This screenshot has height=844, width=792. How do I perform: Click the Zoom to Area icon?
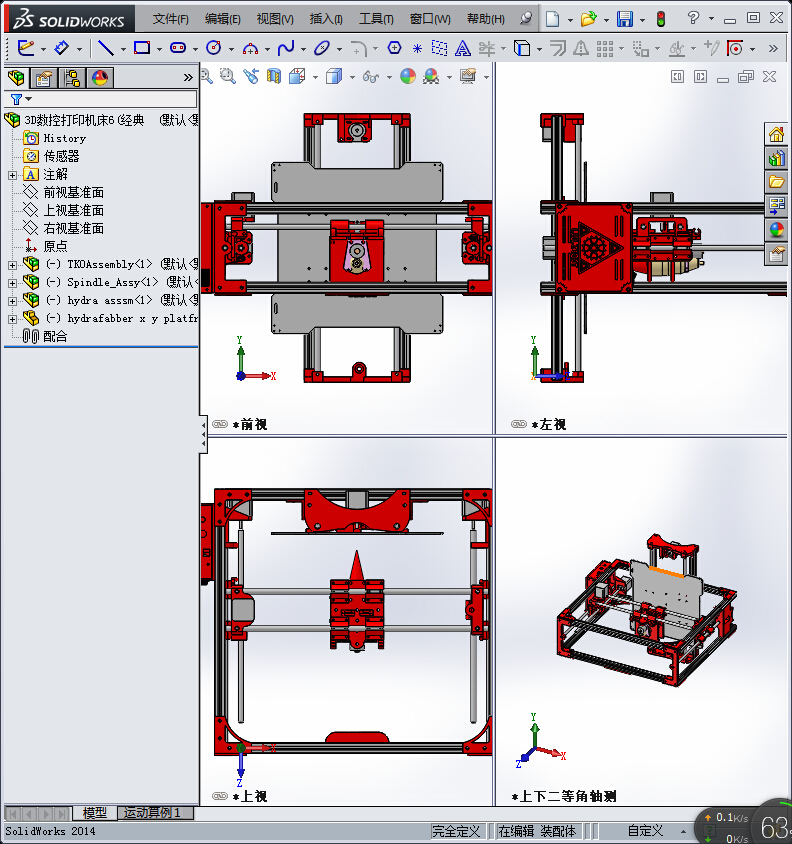click(x=228, y=76)
